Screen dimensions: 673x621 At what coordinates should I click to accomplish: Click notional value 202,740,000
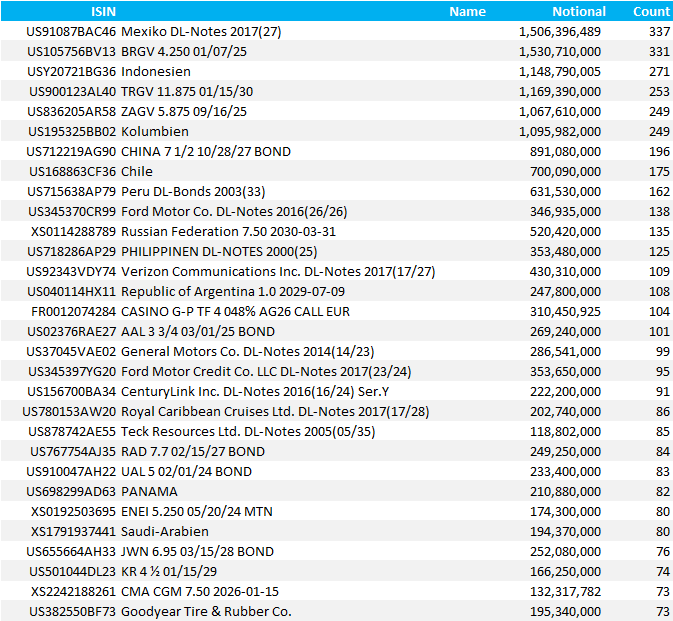(565, 412)
